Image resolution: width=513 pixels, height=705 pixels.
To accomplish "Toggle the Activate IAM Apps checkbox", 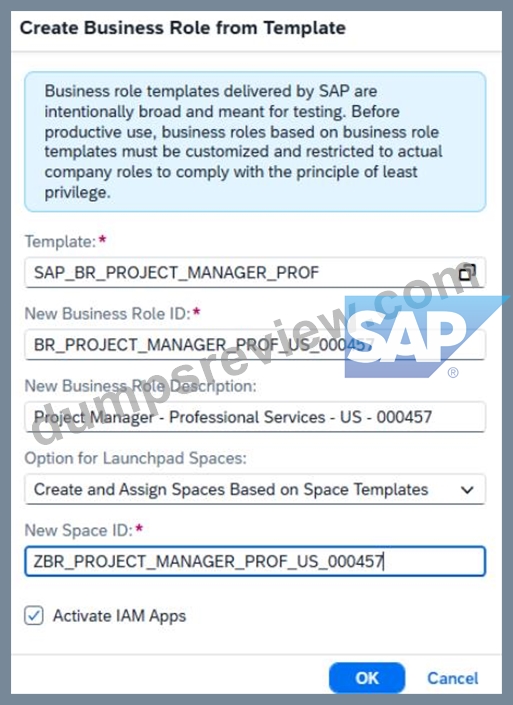I will click(x=34, y=616).
